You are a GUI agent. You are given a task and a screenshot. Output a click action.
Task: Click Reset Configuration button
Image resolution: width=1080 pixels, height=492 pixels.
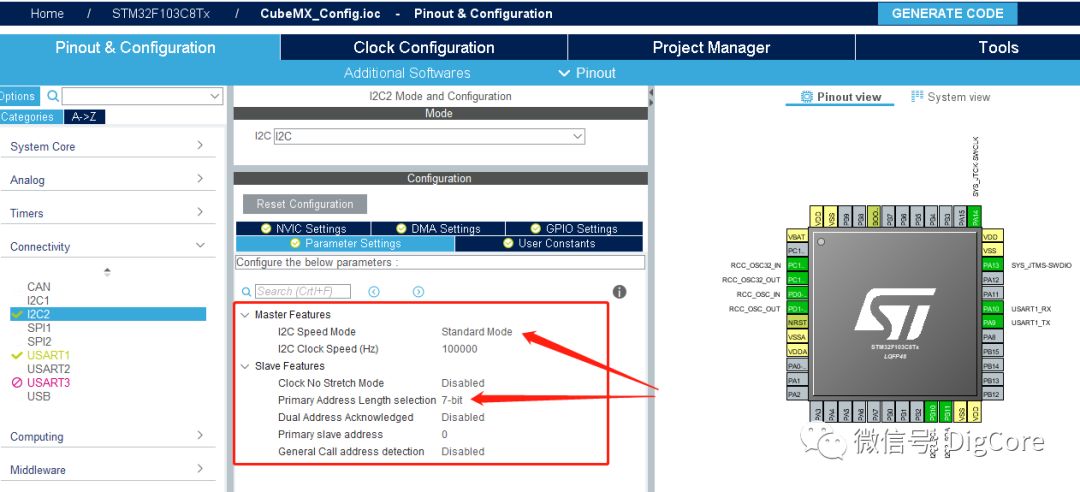pos(304,204)
